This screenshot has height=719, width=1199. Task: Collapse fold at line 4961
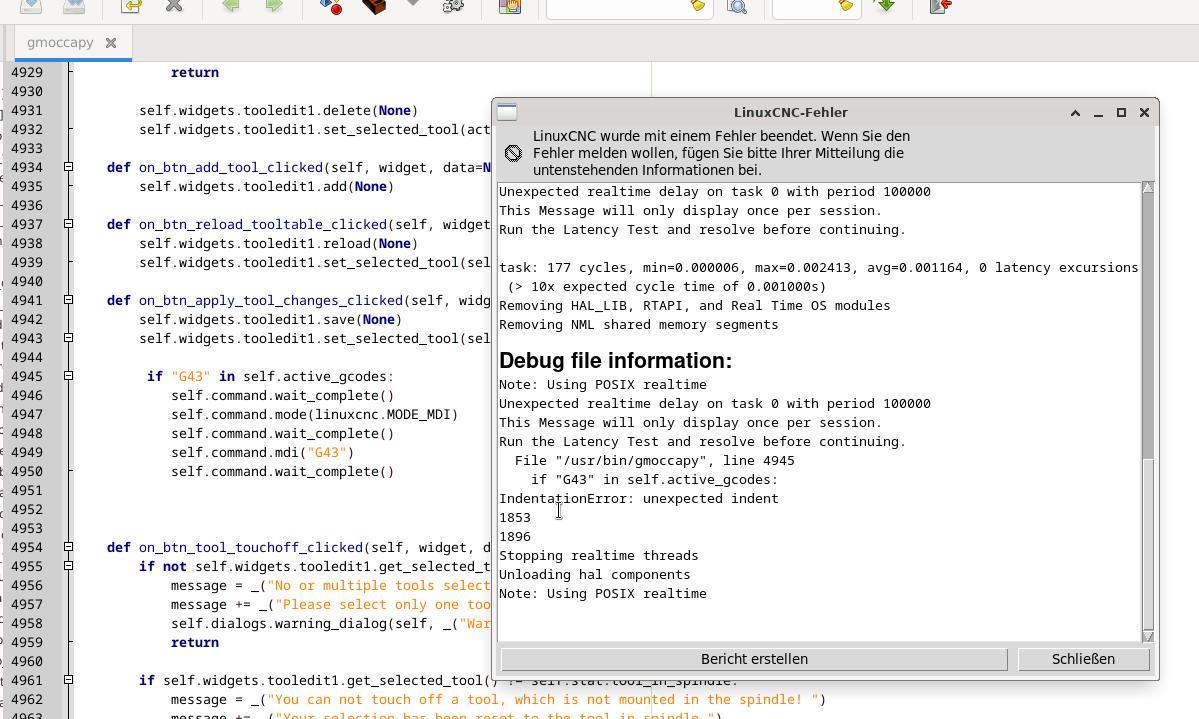click(68, 680)
